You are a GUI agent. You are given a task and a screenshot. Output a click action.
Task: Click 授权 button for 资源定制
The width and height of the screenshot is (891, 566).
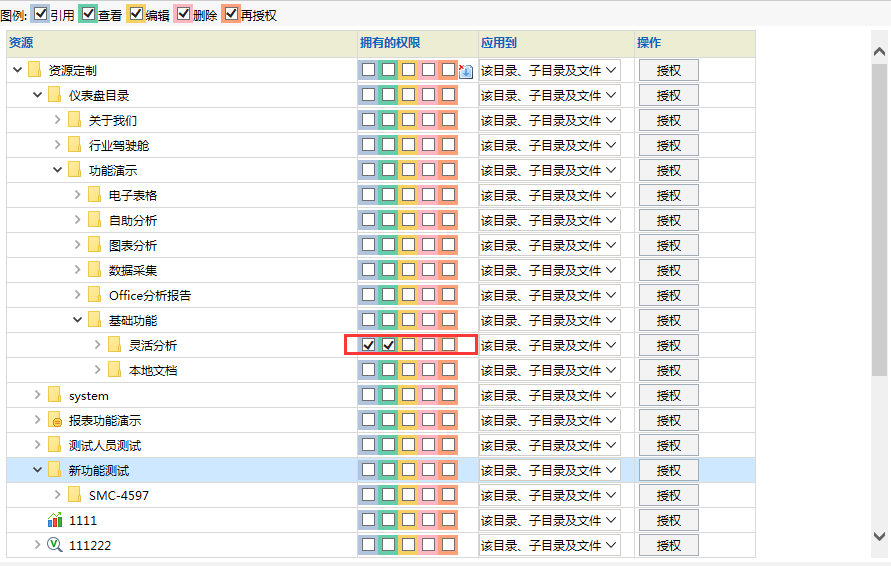(x=668, y=70)
